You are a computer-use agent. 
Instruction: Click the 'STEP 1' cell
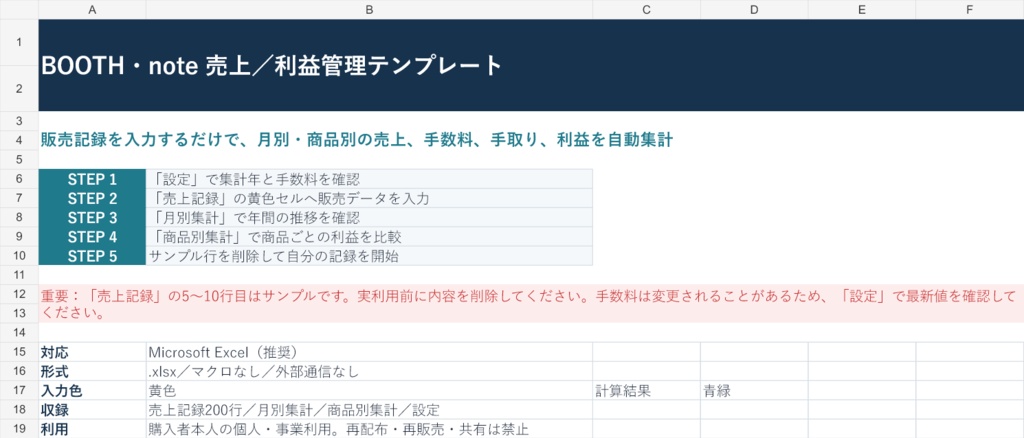pos(92,179)
